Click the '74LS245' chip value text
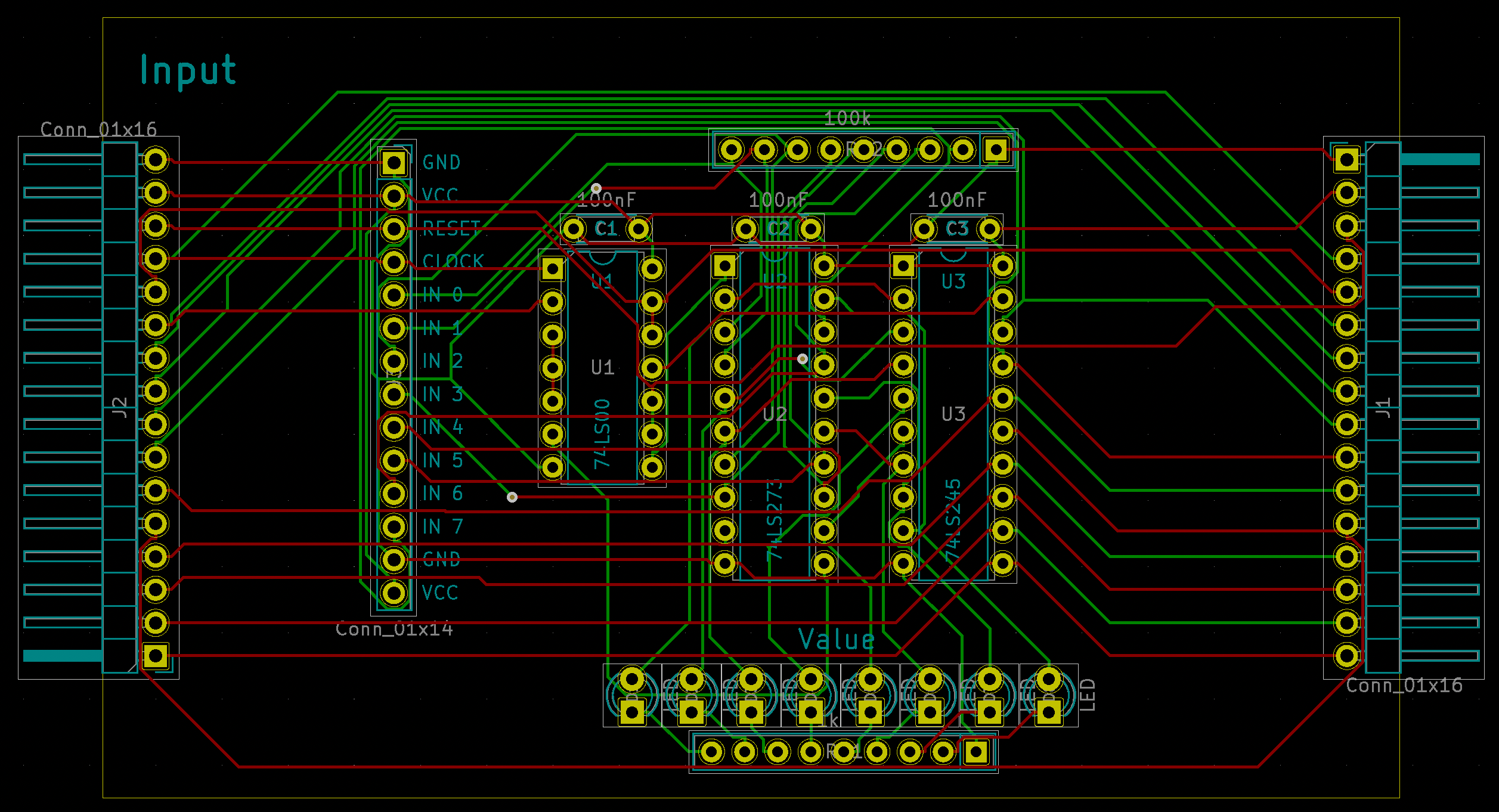 (x=953, y=520)
